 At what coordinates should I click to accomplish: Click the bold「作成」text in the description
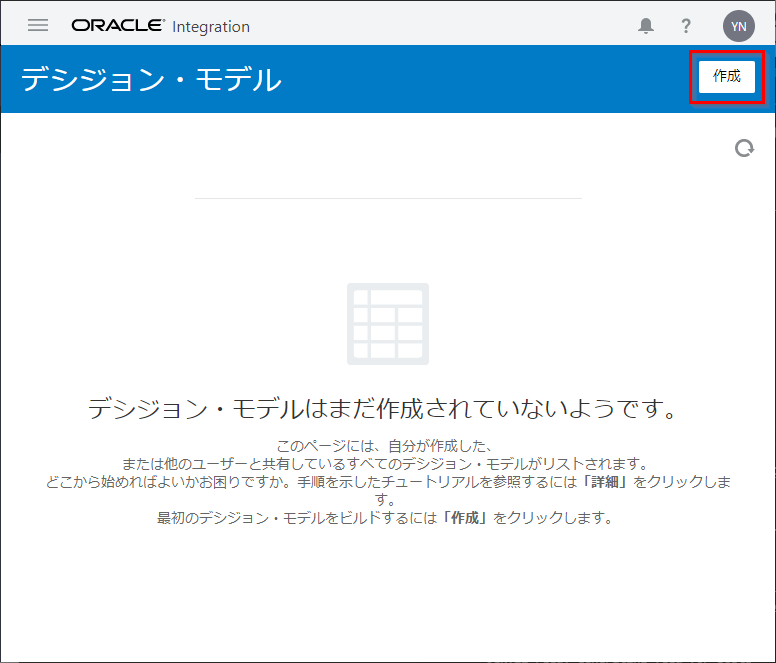click(465, 518)
